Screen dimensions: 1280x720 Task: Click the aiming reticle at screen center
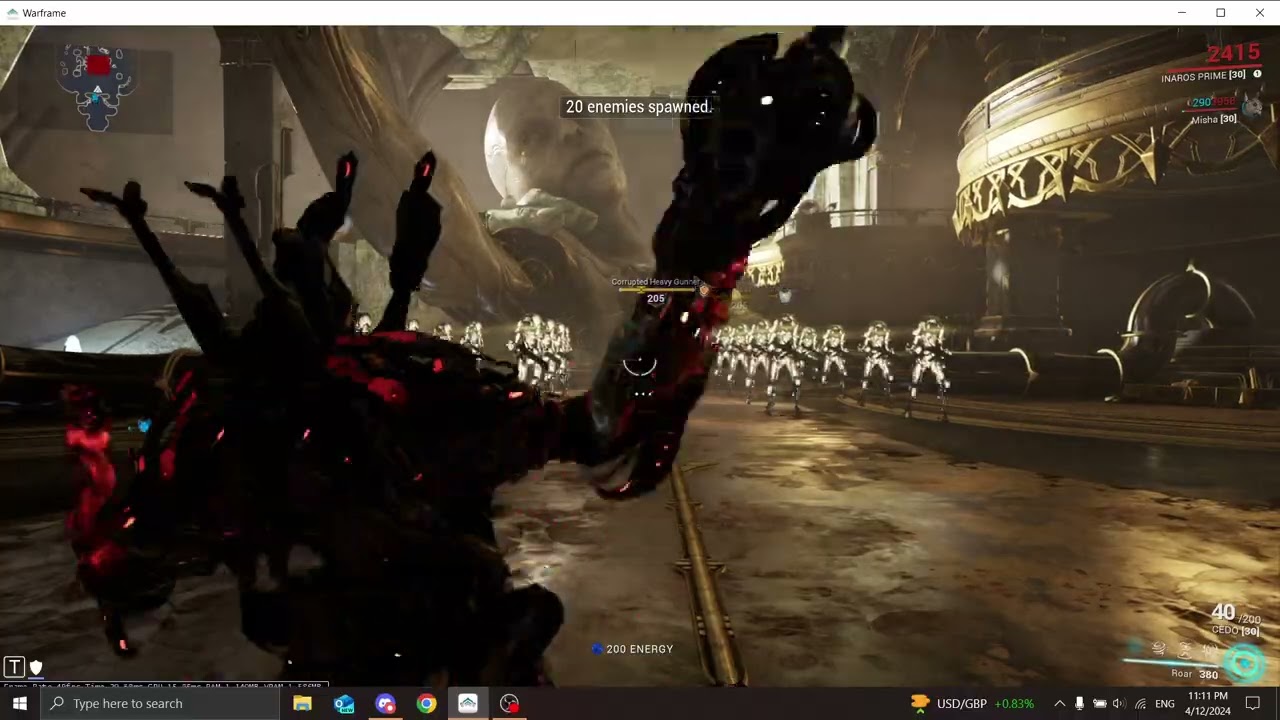point(640,367)
